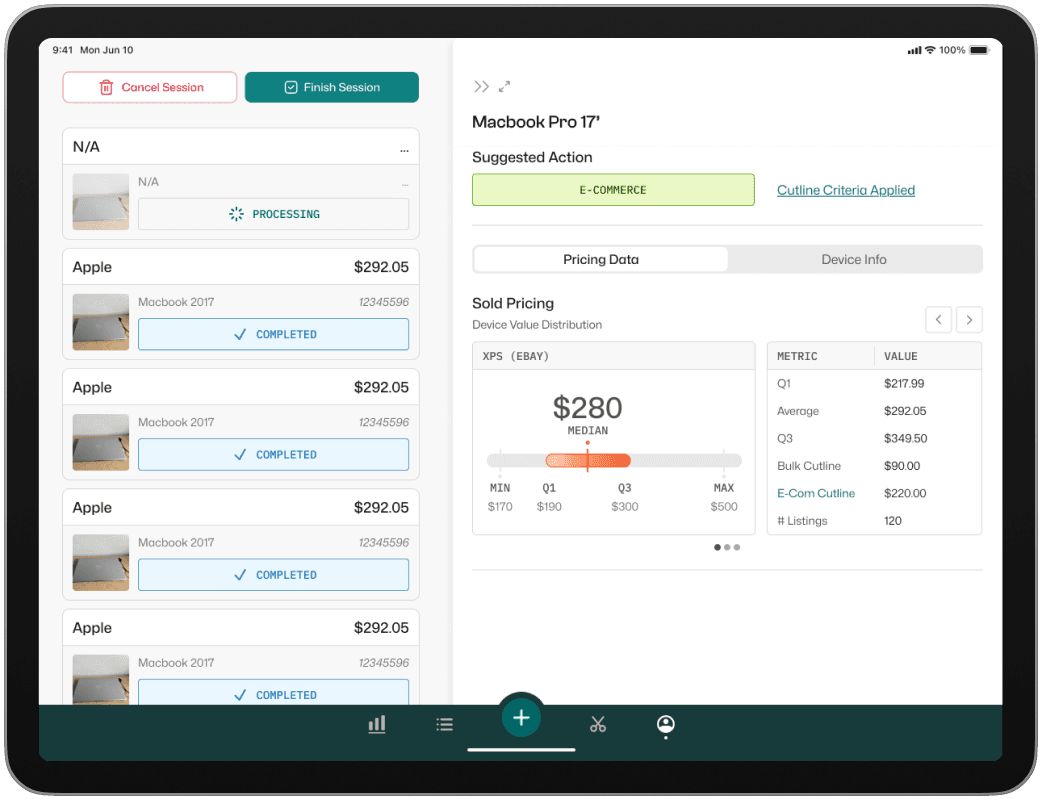Click the Q3 value $349.50

click(x=906, y=439)
